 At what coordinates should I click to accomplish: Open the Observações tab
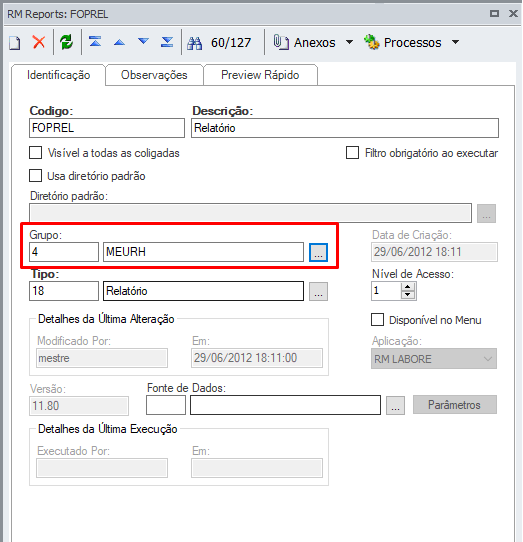tap(154, 75)
